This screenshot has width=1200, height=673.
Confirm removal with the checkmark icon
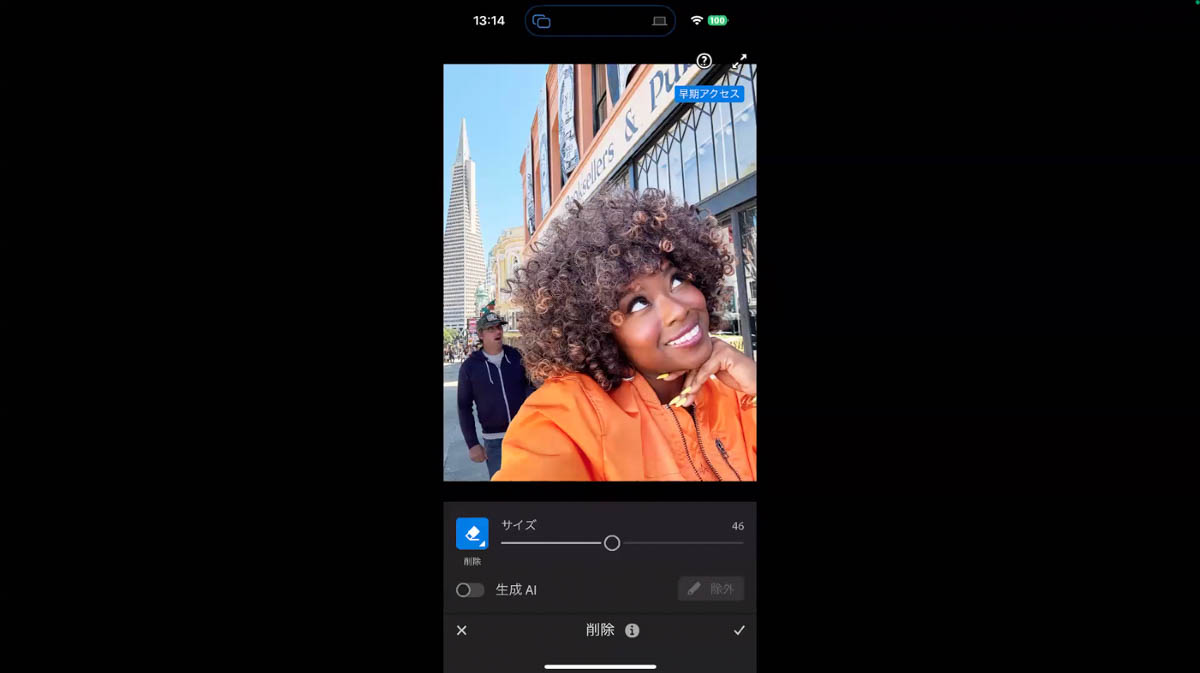pyautogui.click(x=739, y=630)
